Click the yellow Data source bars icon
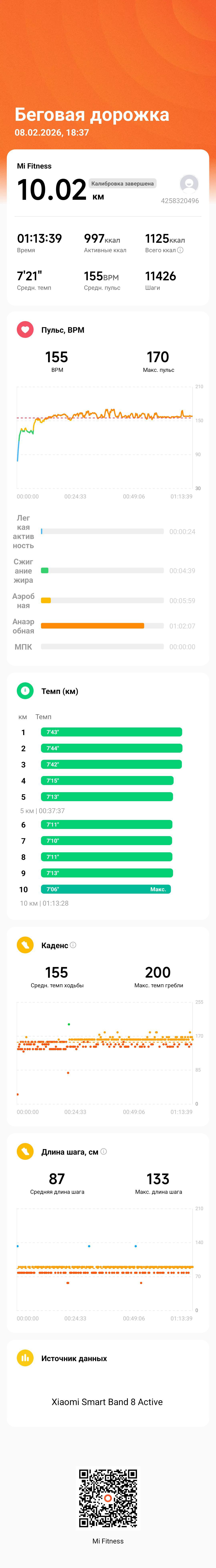 coord(25,1357)
